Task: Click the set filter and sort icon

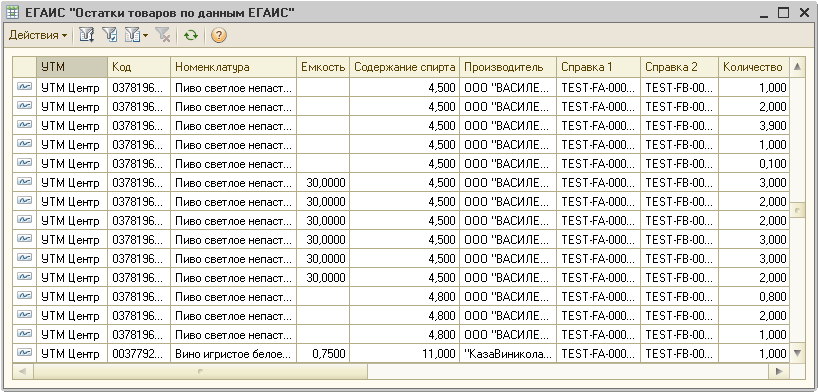Action: 87,35
